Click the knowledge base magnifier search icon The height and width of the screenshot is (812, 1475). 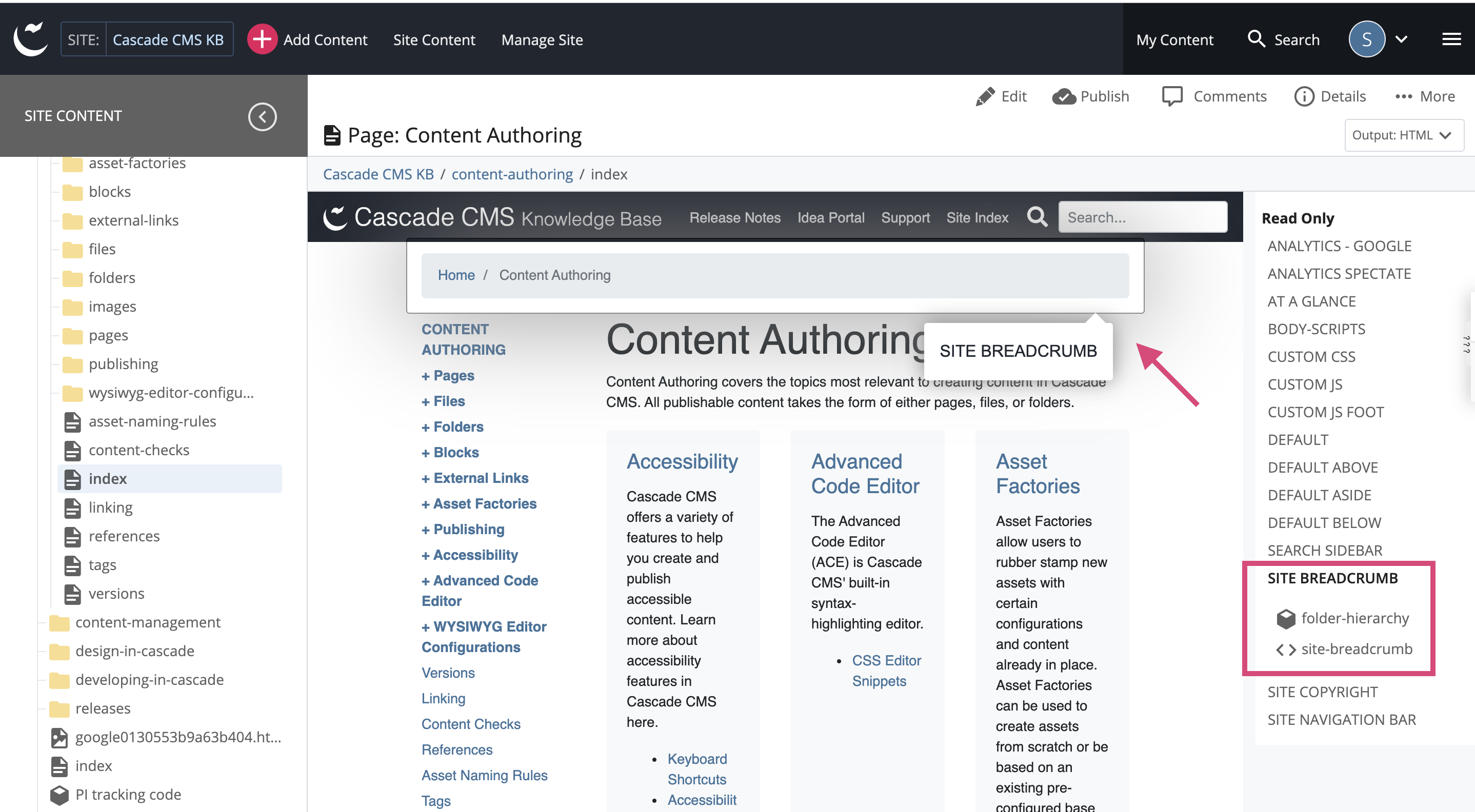(x=1037, y=217)
